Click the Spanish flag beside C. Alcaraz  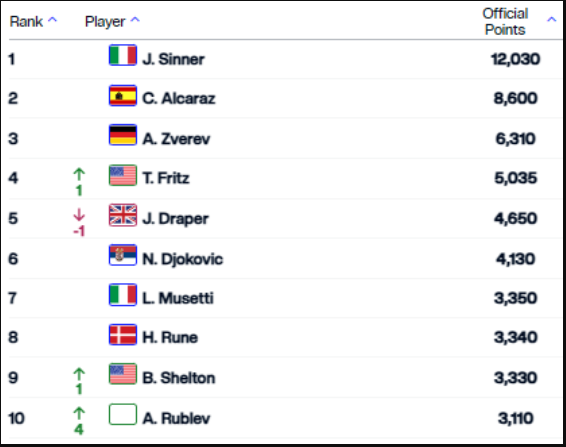click(x=123, y=96)
